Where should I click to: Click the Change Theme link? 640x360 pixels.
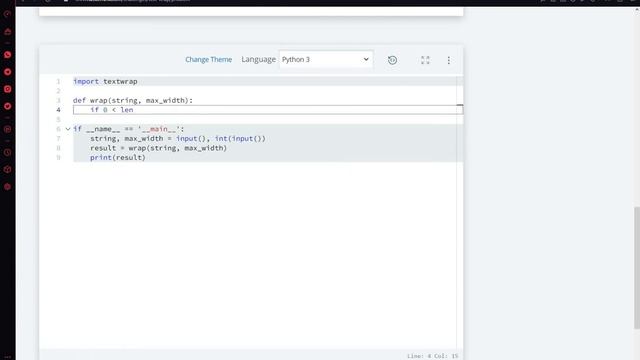pyautogui.click(x=209, y=60)
